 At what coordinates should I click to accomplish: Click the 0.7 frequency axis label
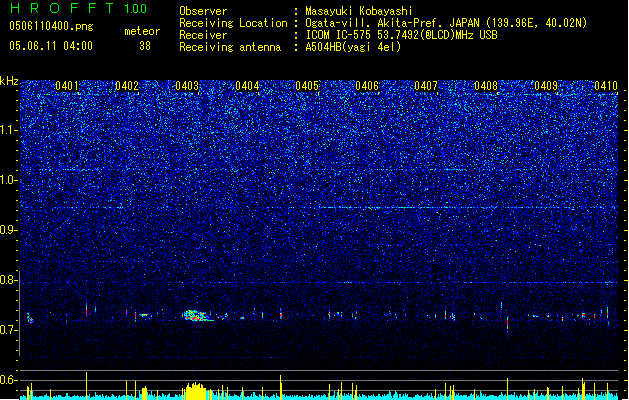coord(8,330)
